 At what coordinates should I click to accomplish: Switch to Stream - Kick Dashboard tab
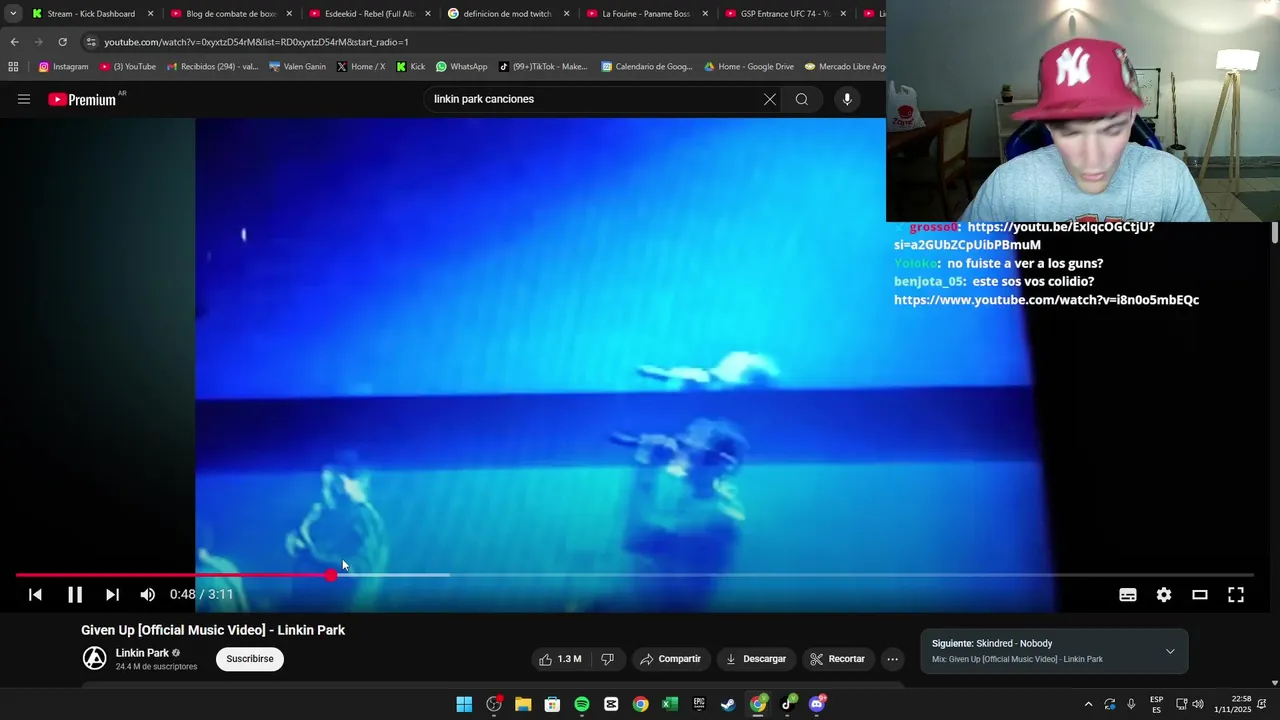point(90,14)
